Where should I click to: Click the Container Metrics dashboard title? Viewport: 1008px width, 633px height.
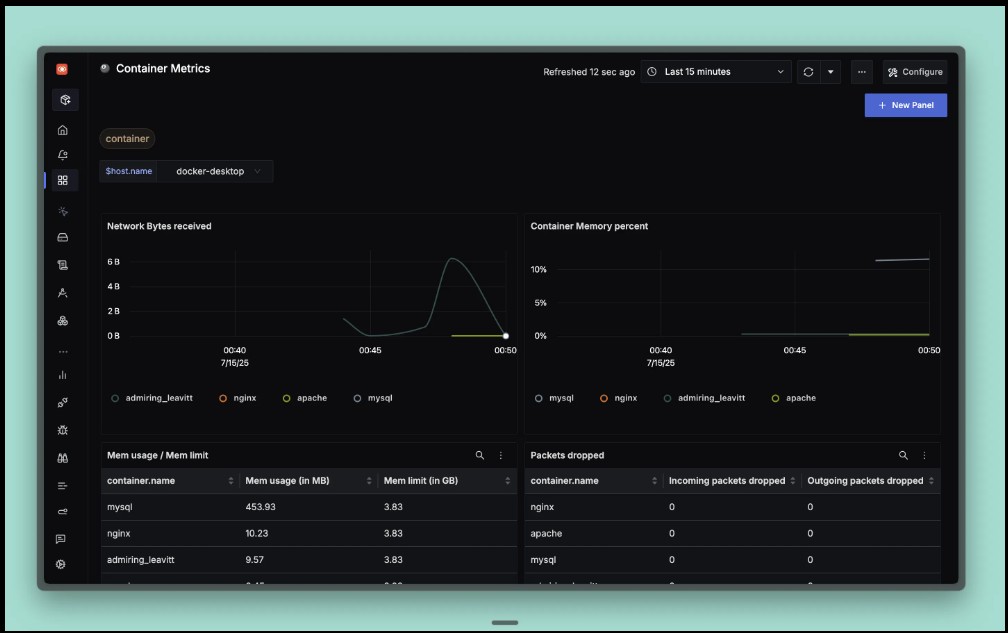[163, 69]
